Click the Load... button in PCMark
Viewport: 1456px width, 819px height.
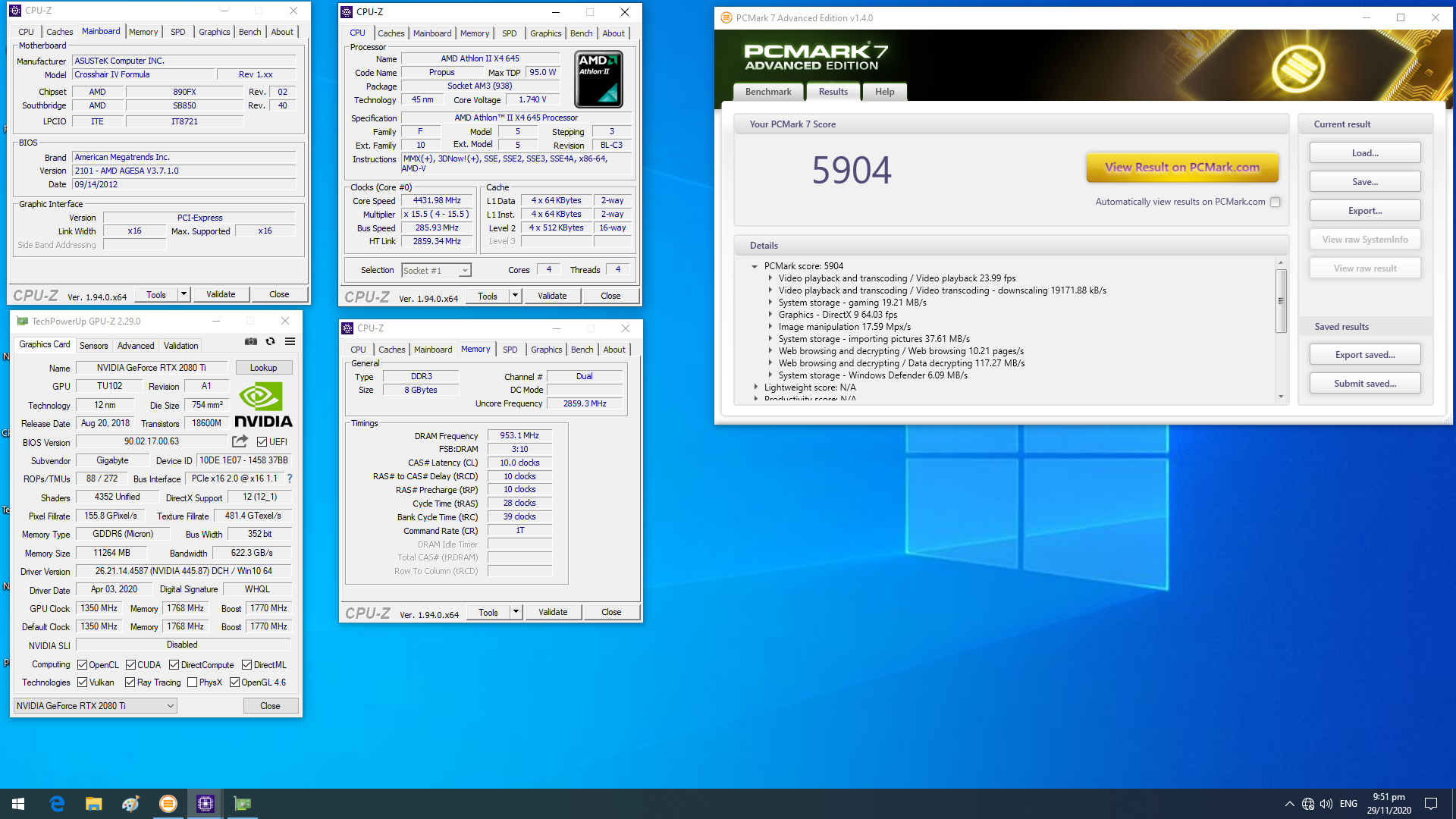point(1365,153)
